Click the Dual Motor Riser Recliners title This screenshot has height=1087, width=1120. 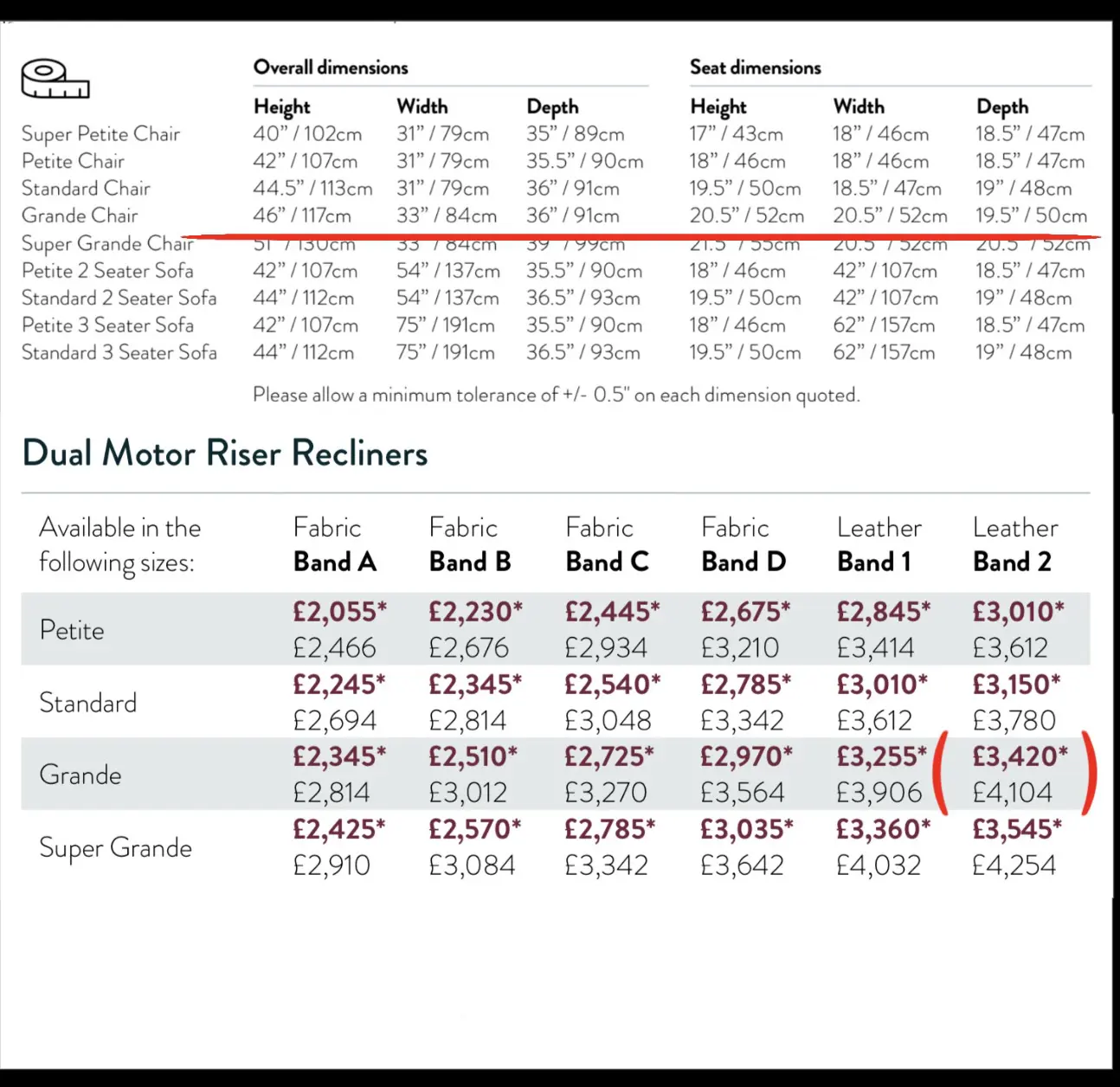tap(225, 453)
